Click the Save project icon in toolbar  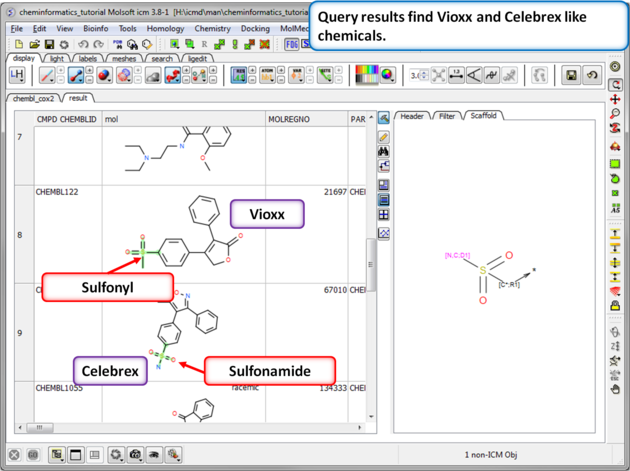[x=49, y=45]
